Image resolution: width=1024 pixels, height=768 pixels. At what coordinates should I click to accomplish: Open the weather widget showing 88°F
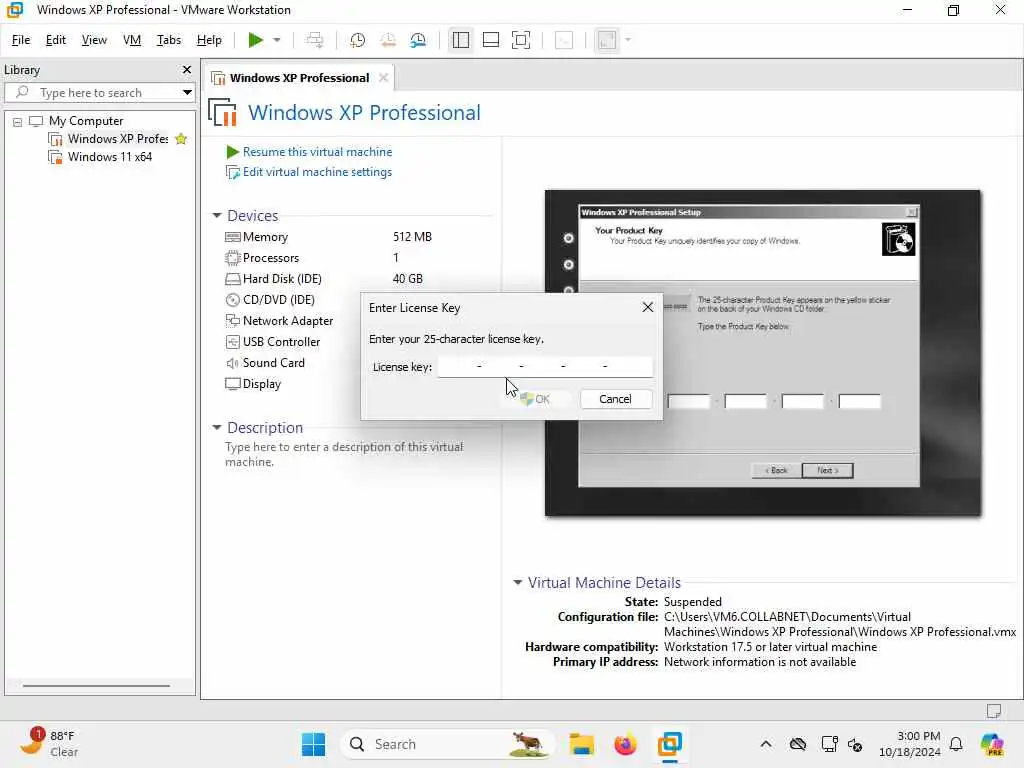click(x=49, y=743)
